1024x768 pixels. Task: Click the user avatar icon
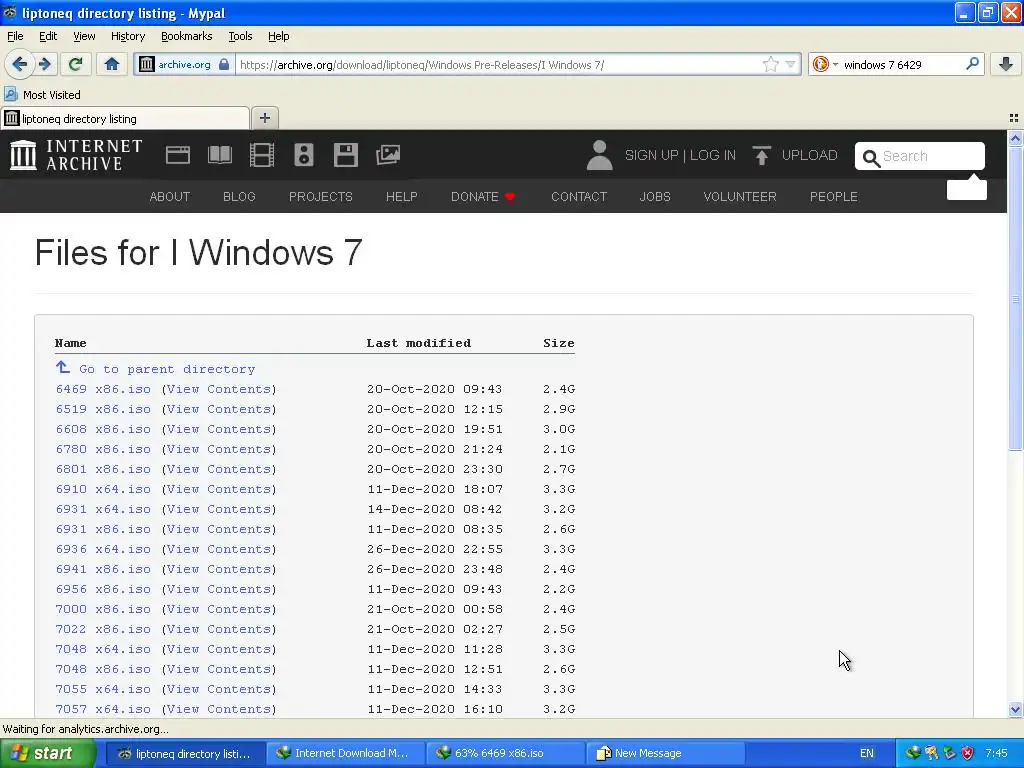coord(600,155)
